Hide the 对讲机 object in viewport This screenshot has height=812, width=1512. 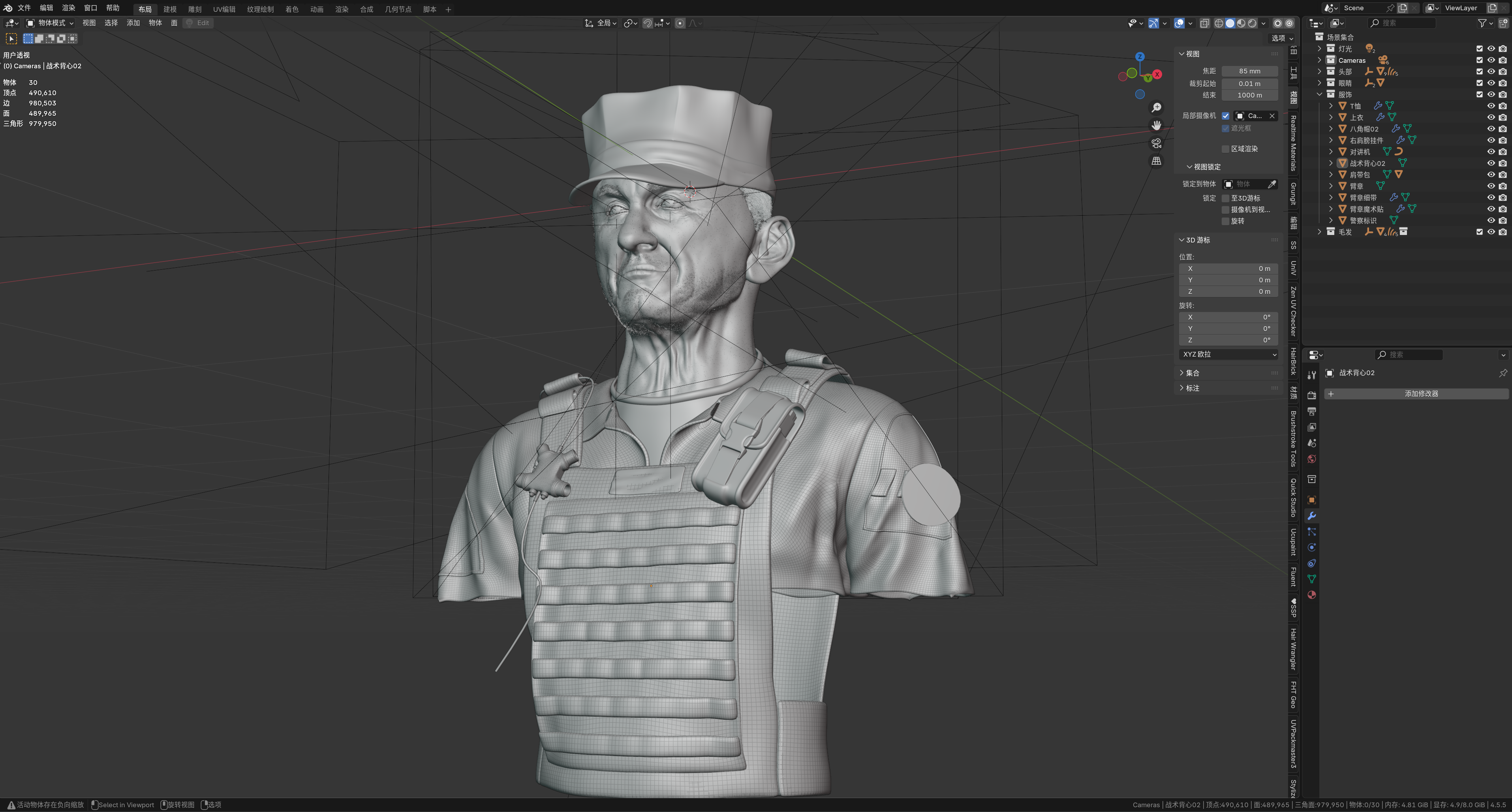(x=1491, y=152)
